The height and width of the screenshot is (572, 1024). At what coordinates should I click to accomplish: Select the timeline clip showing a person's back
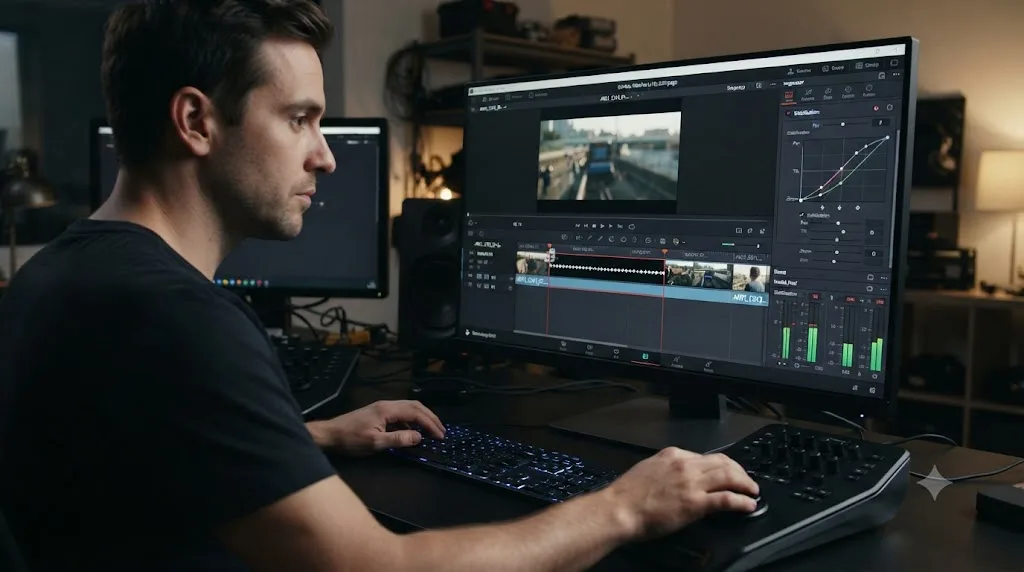point(751,278)
